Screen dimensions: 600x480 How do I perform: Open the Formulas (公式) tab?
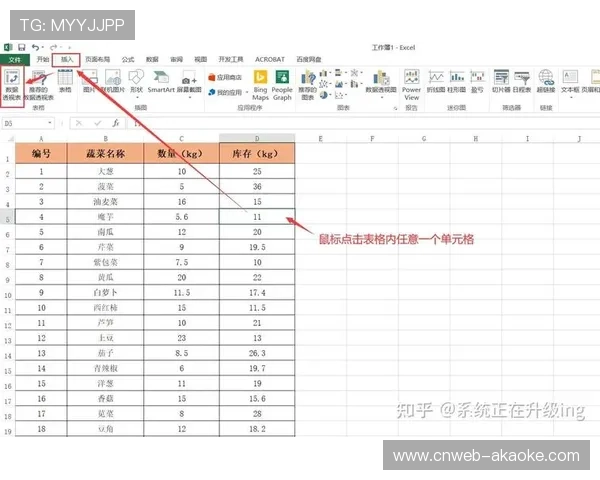tap(128, 59)
